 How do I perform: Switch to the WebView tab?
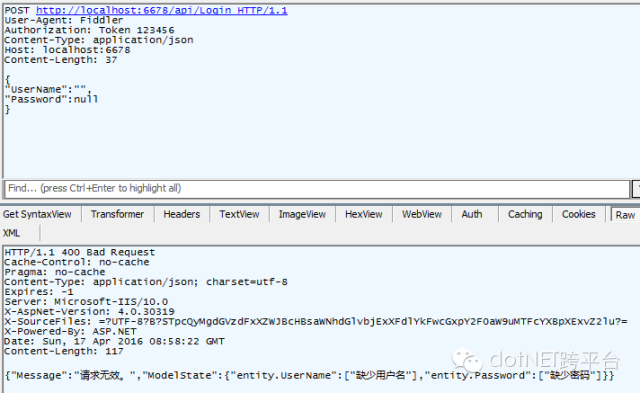[x=422, y=214]
